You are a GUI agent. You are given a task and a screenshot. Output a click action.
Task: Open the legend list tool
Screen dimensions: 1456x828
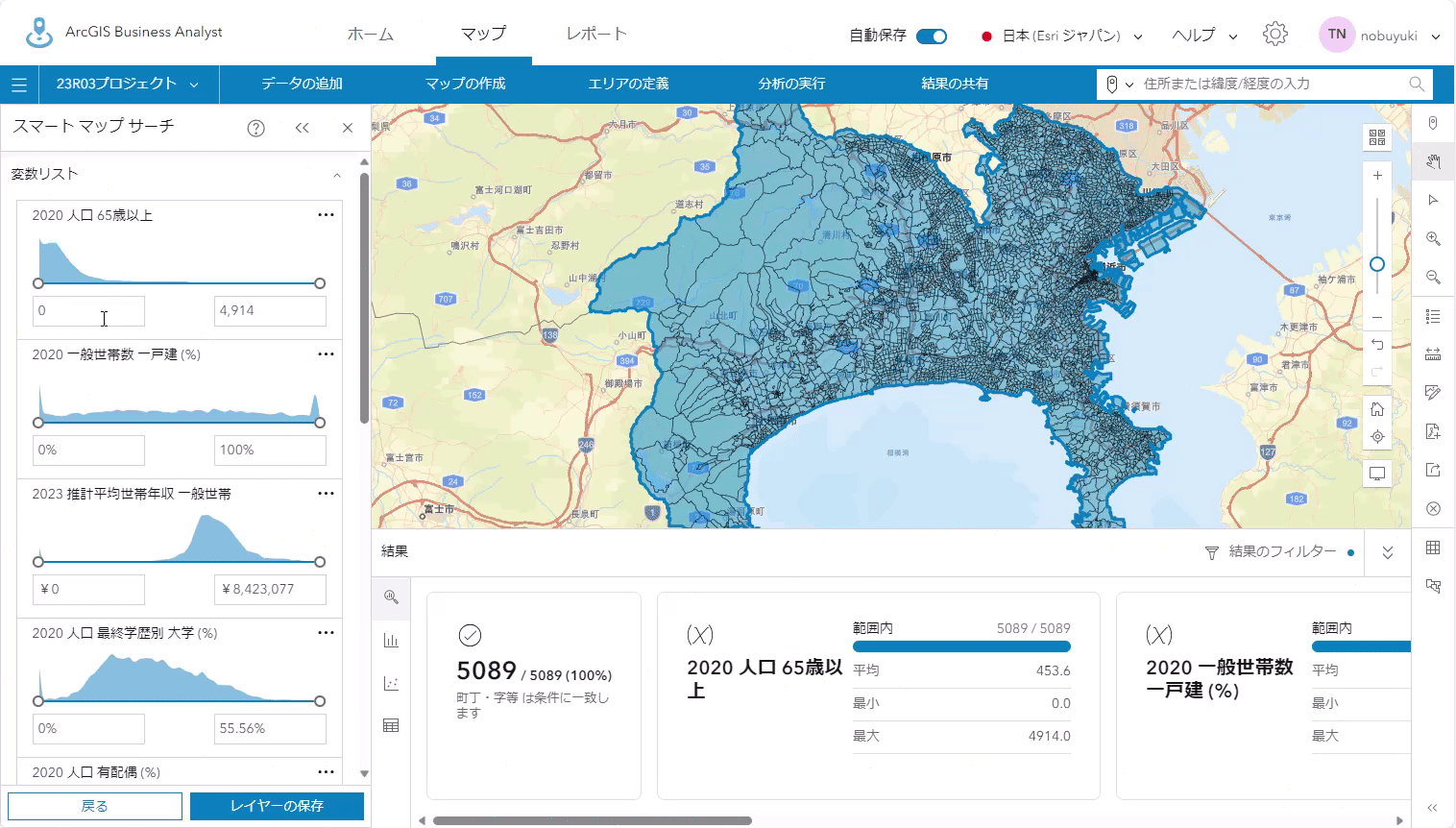(x=1433, y=316)
